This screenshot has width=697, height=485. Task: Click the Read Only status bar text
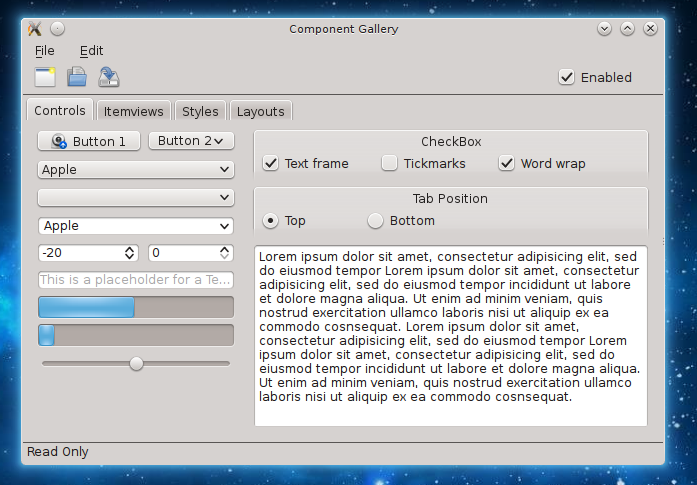coord(58,452)
